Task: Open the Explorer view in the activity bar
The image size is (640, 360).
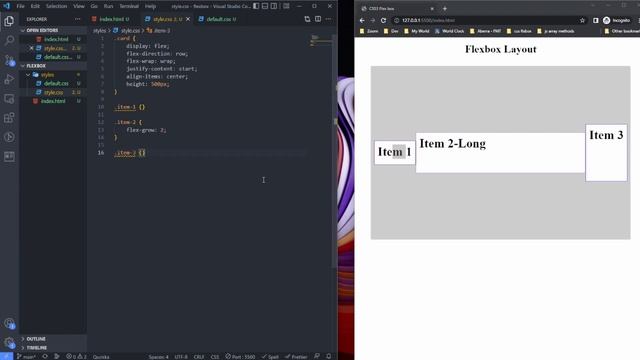Action: click(9, 21)
